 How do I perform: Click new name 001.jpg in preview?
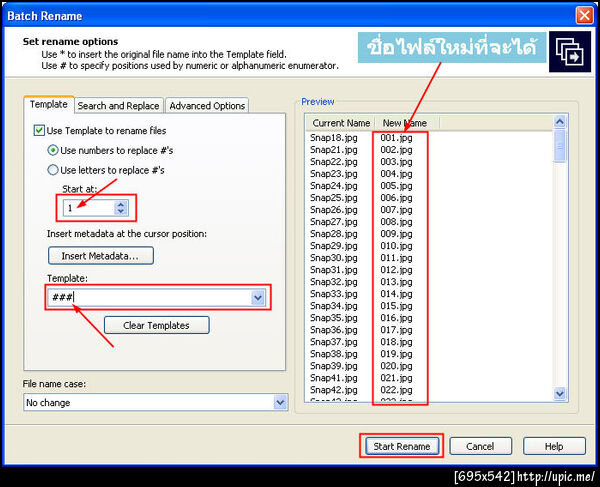pos(396,138)
